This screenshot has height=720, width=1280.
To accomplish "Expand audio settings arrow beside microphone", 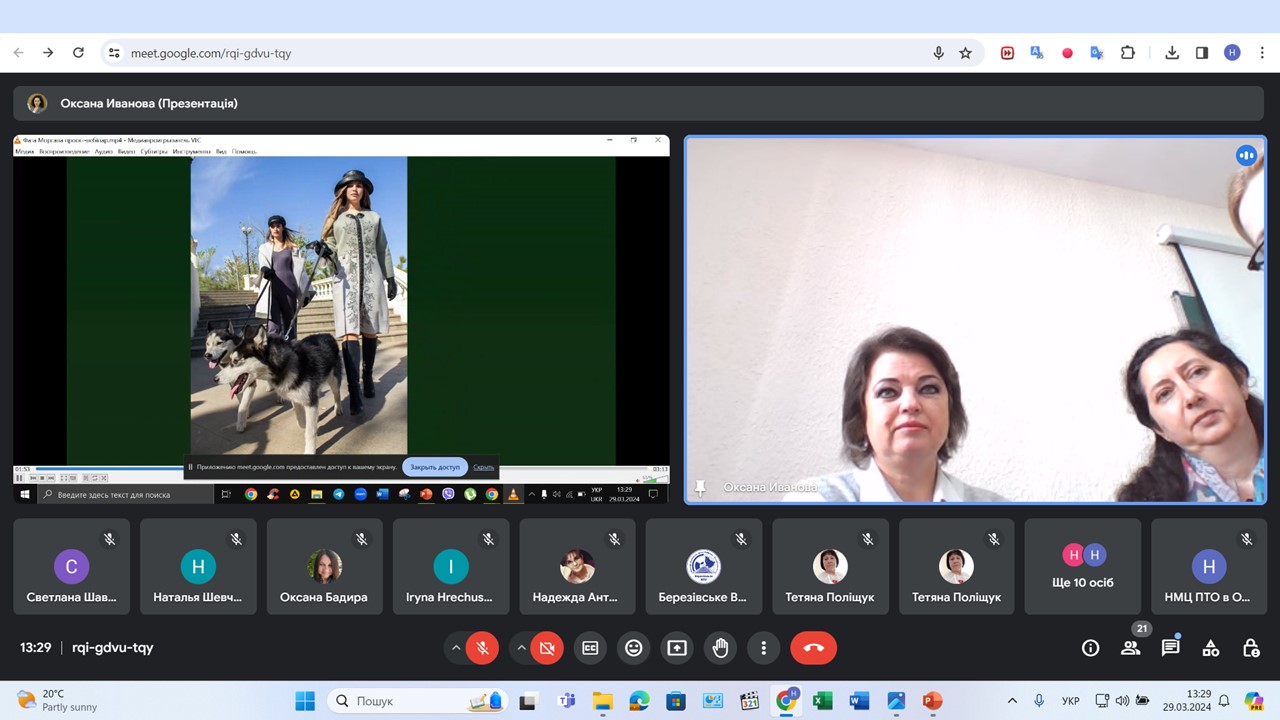I will [456, 648].
